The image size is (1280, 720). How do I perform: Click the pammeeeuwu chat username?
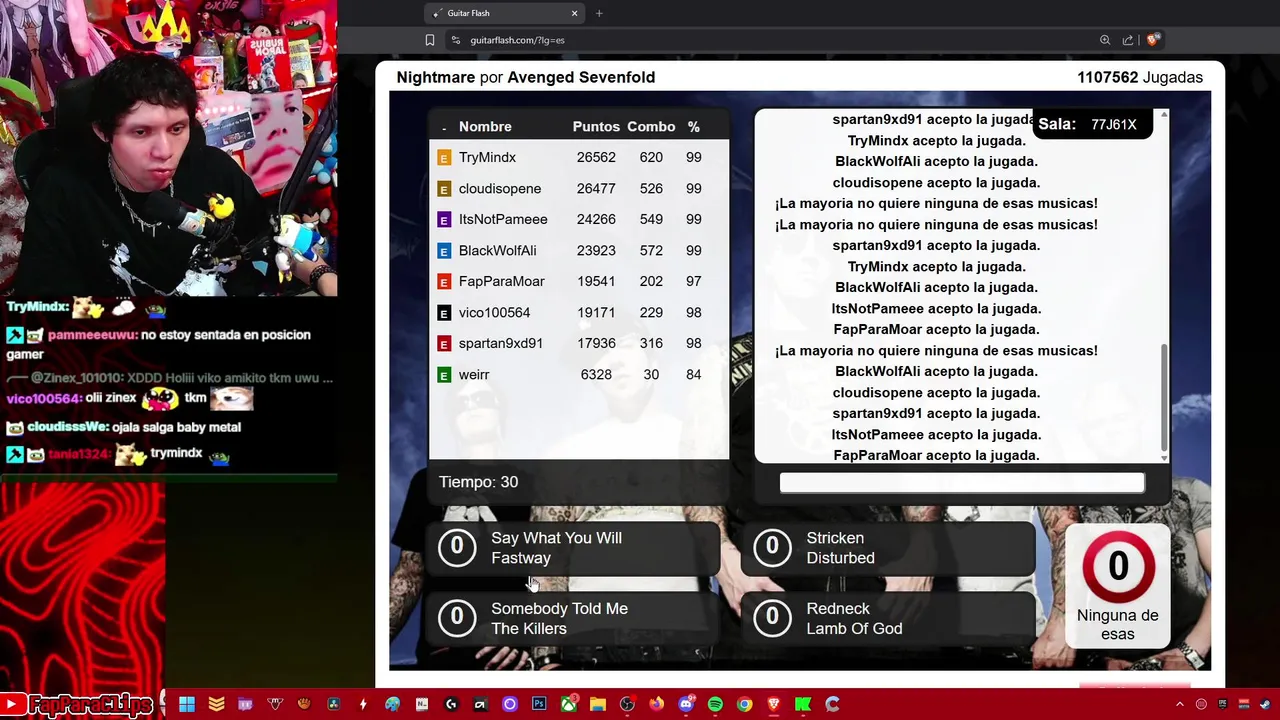[91, 335]
